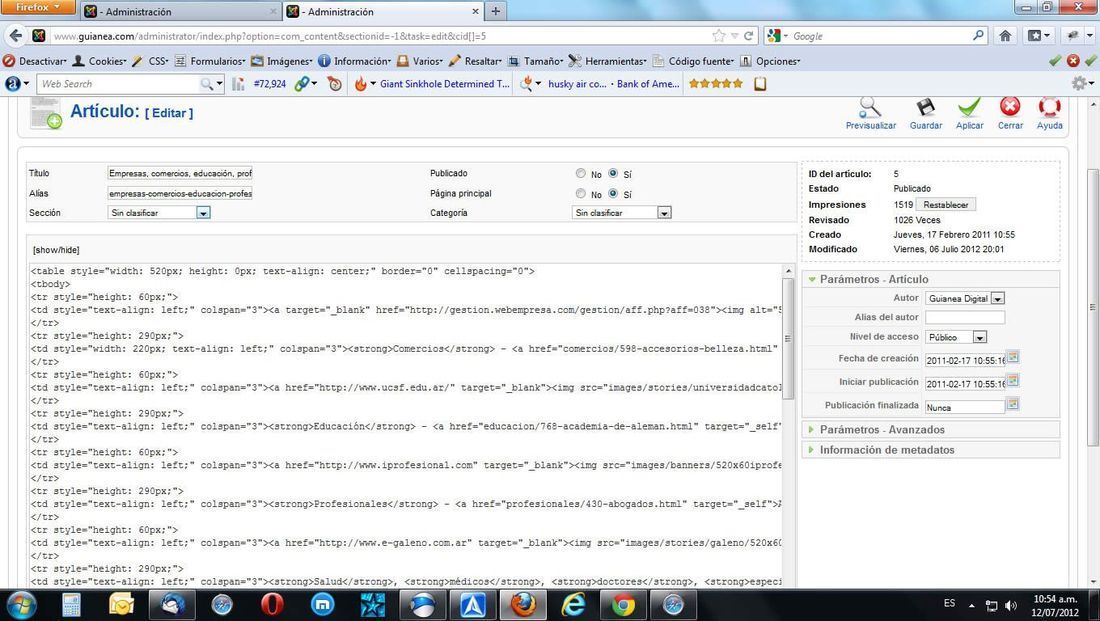Set Publicado to No
The height and width of the screenshot is (621, 1100).
click(x=581, y=174)
